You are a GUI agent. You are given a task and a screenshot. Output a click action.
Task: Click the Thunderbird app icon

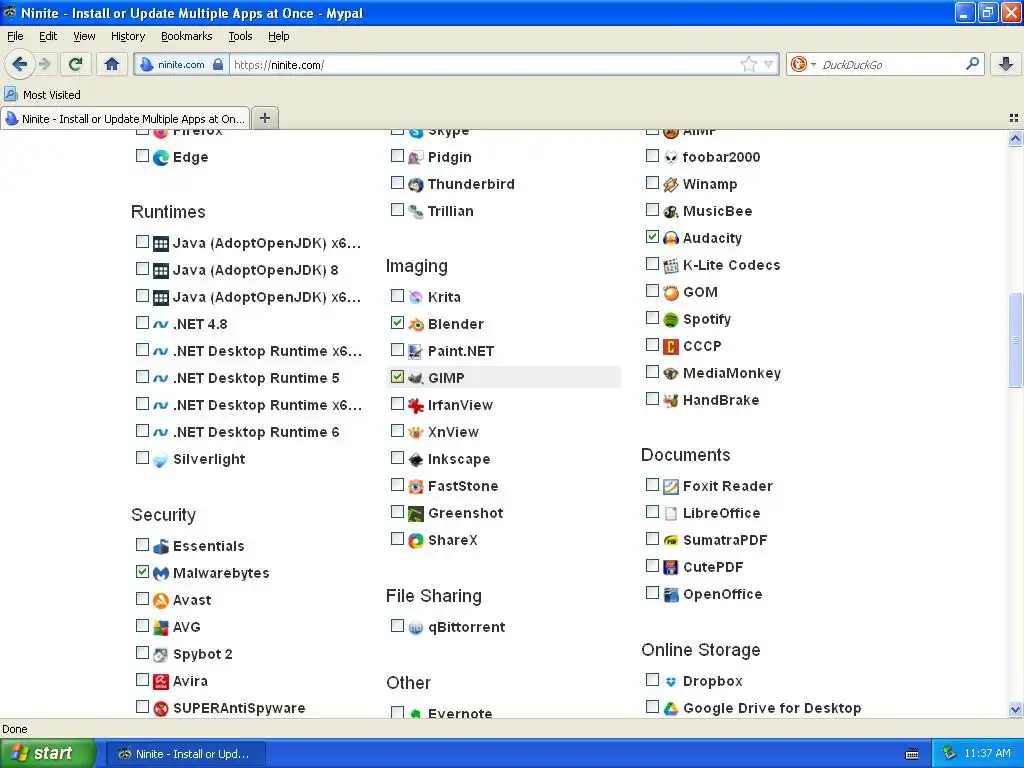[x=416, y=185]
